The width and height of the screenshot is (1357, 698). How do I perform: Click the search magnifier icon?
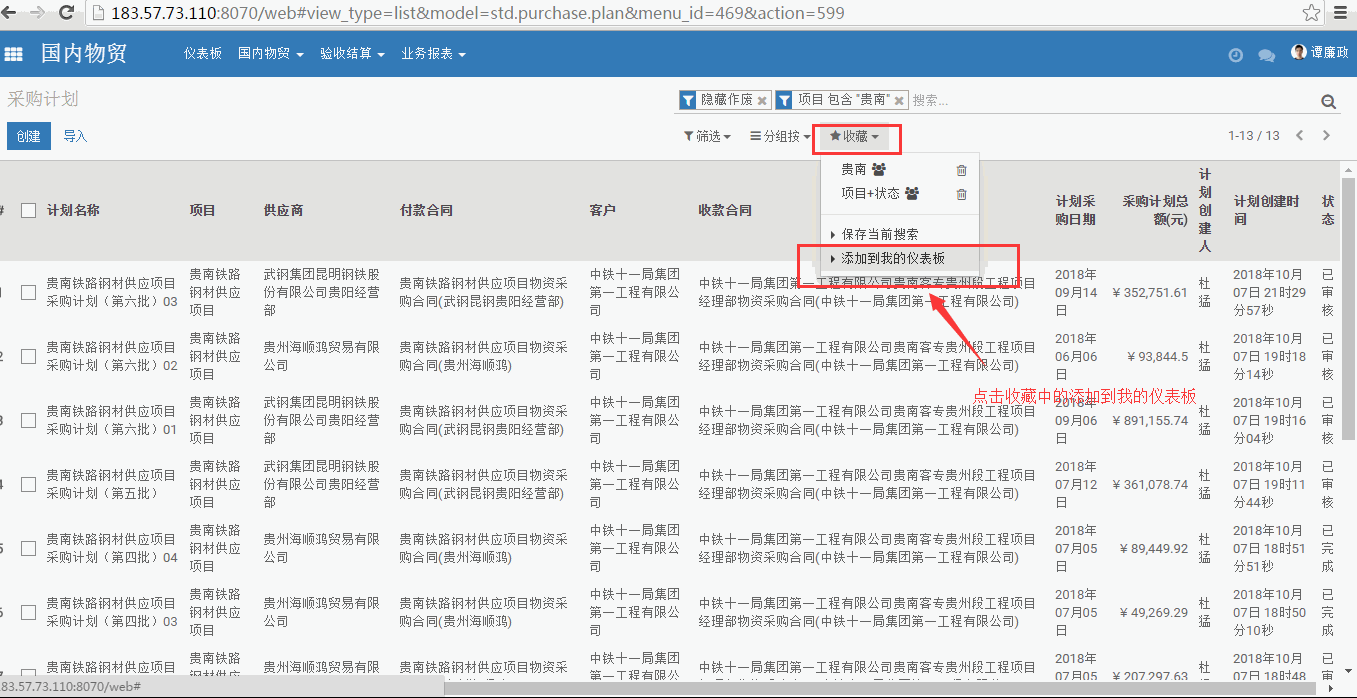point(1328,101)
